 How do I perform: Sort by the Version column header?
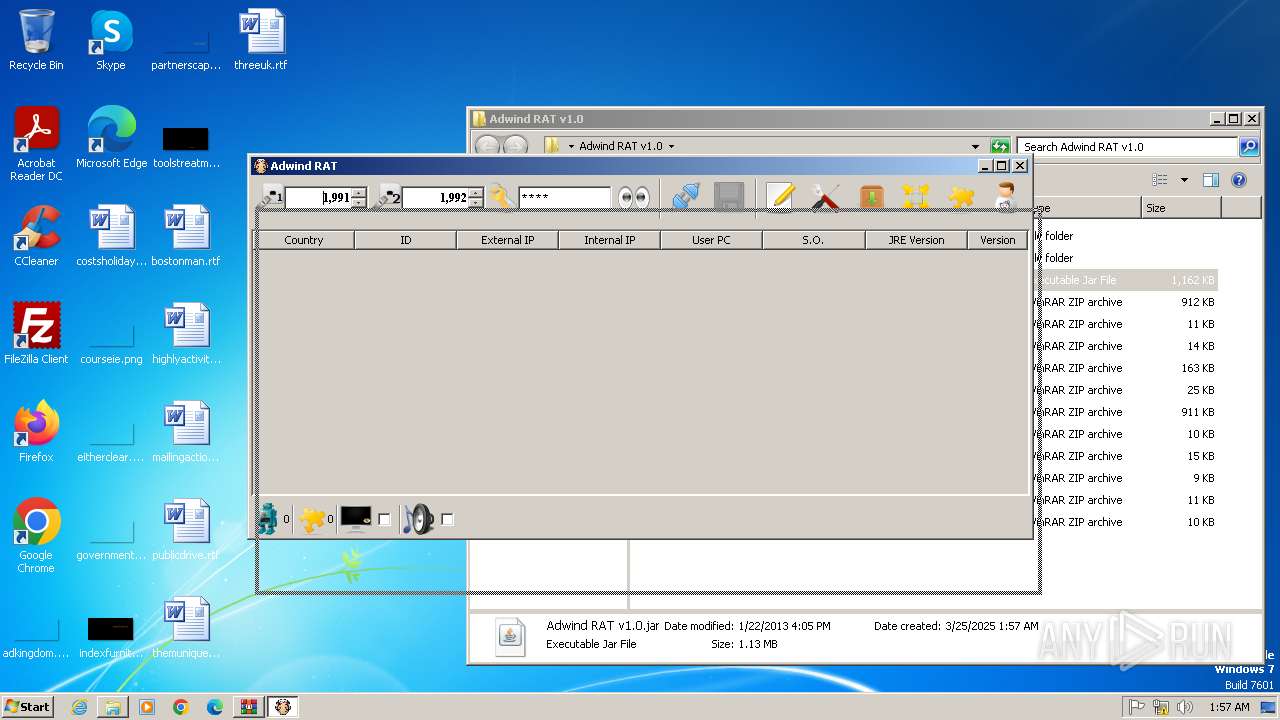point(997,240)
